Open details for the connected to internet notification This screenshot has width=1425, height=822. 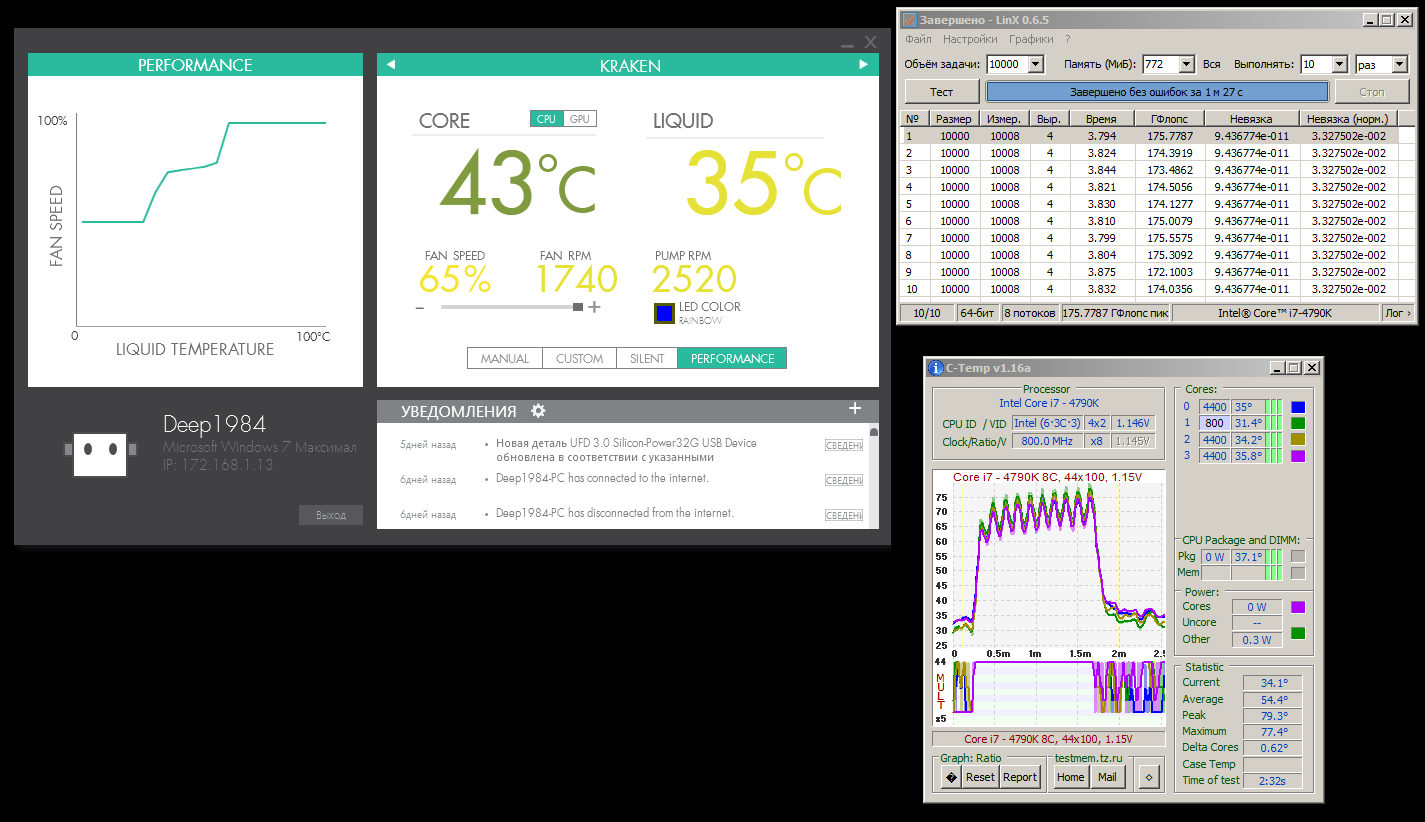pyautogui.click(x=843, y=480)
